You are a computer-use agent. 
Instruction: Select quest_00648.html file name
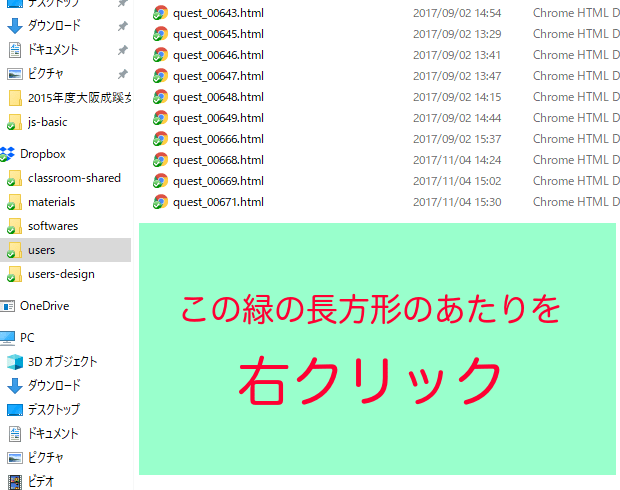click(x=218, y=97)
